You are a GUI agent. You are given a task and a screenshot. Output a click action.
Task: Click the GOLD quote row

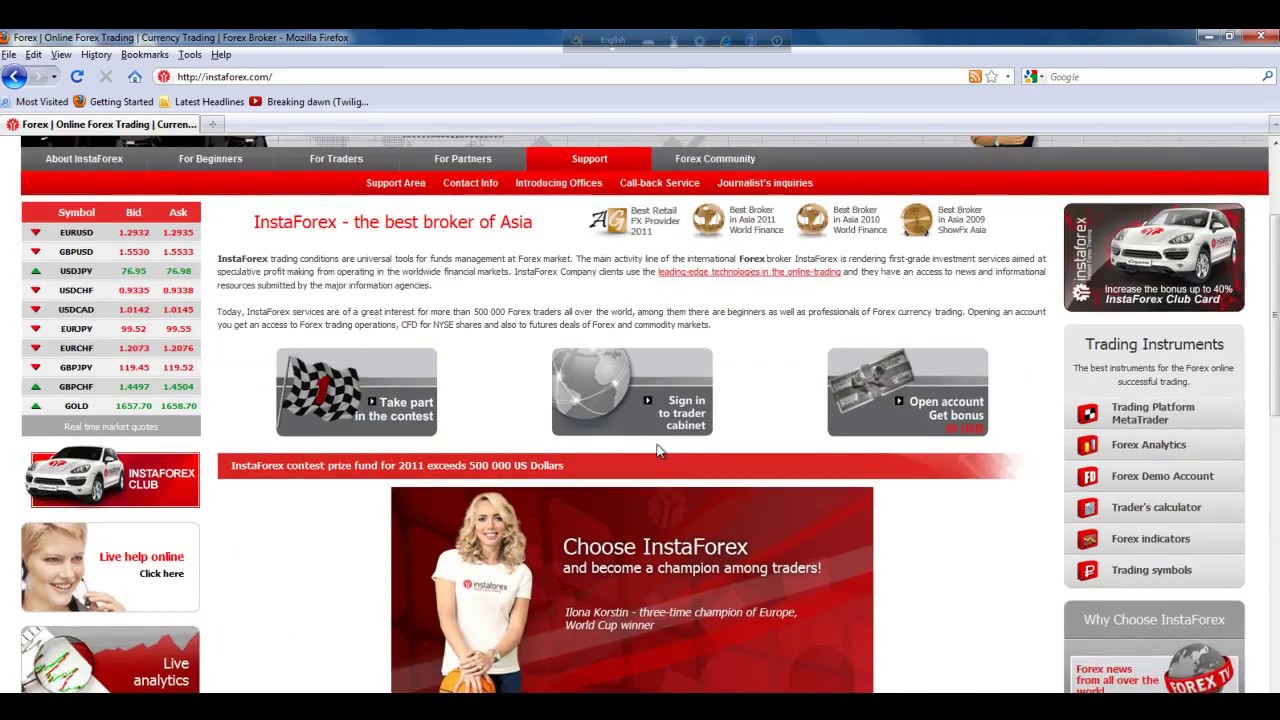[111, 406]
